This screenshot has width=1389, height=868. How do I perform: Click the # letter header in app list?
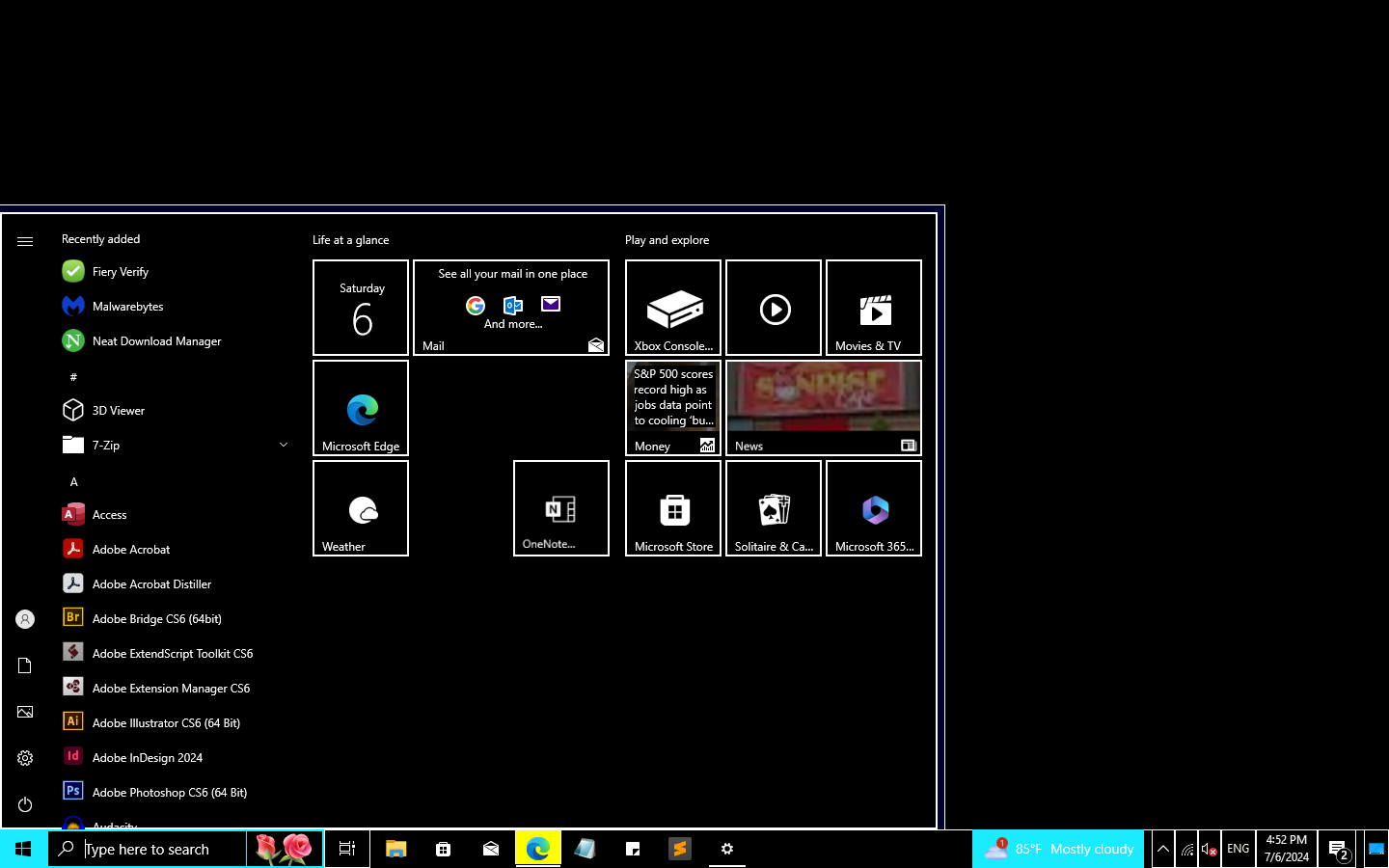[73, 377]
